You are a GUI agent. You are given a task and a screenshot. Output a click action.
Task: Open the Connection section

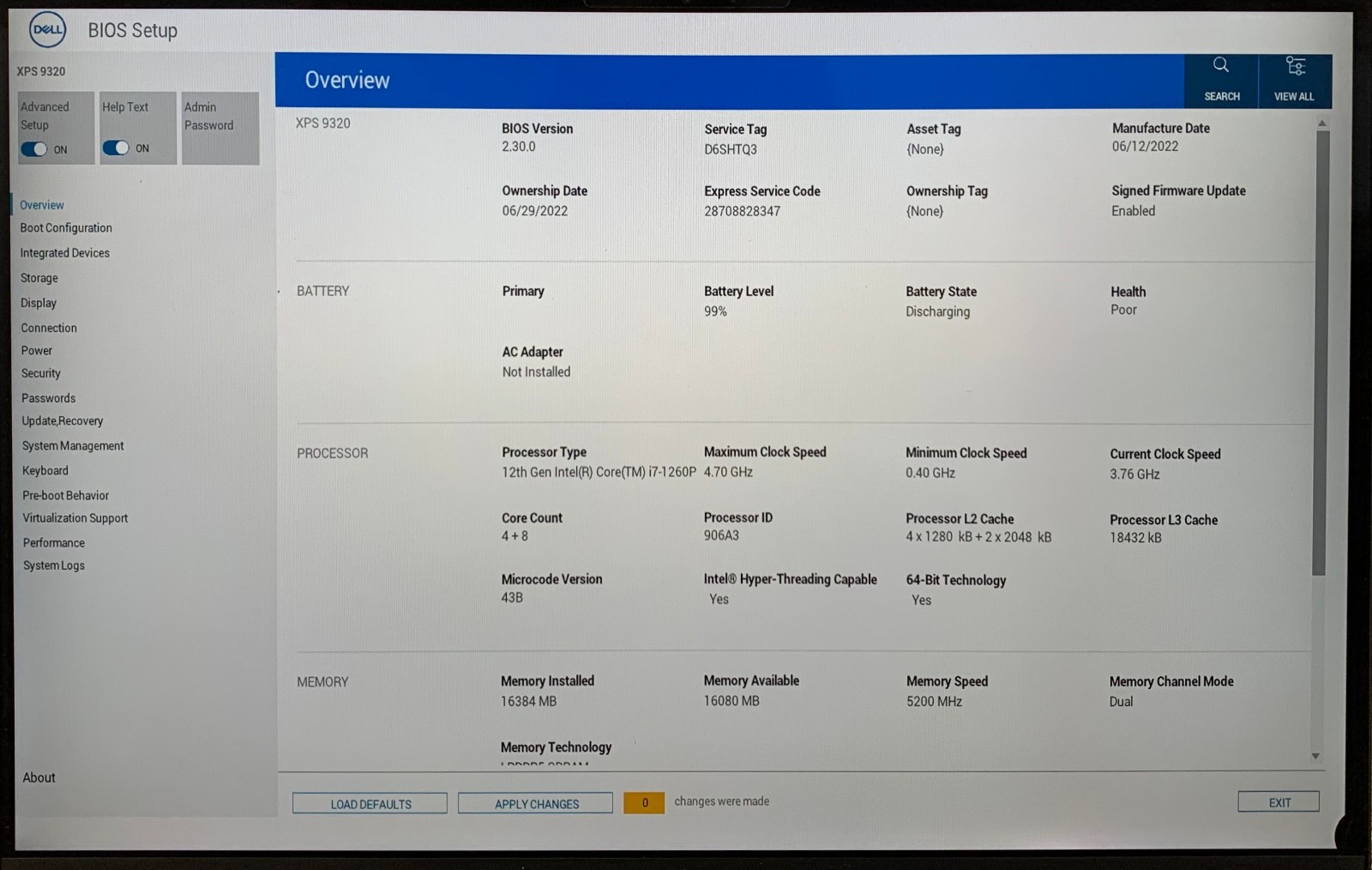(x=49, y=328)
